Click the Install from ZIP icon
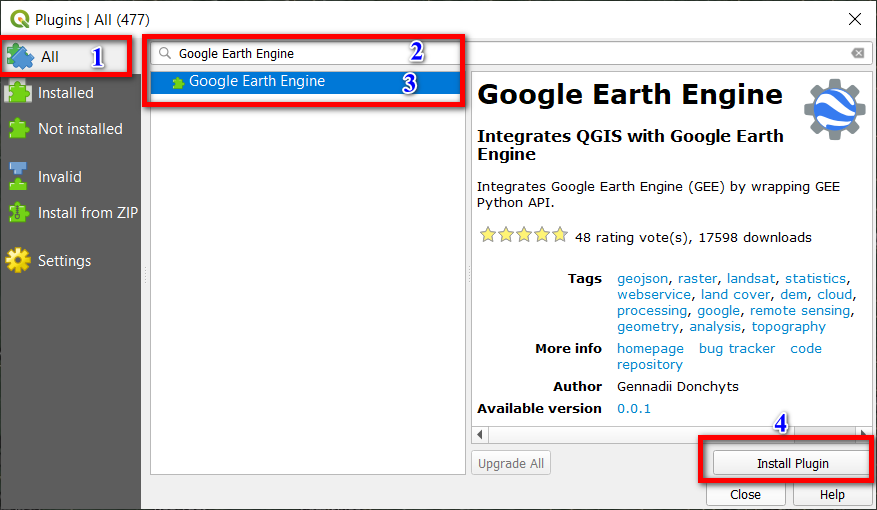 tap(18, 212)
